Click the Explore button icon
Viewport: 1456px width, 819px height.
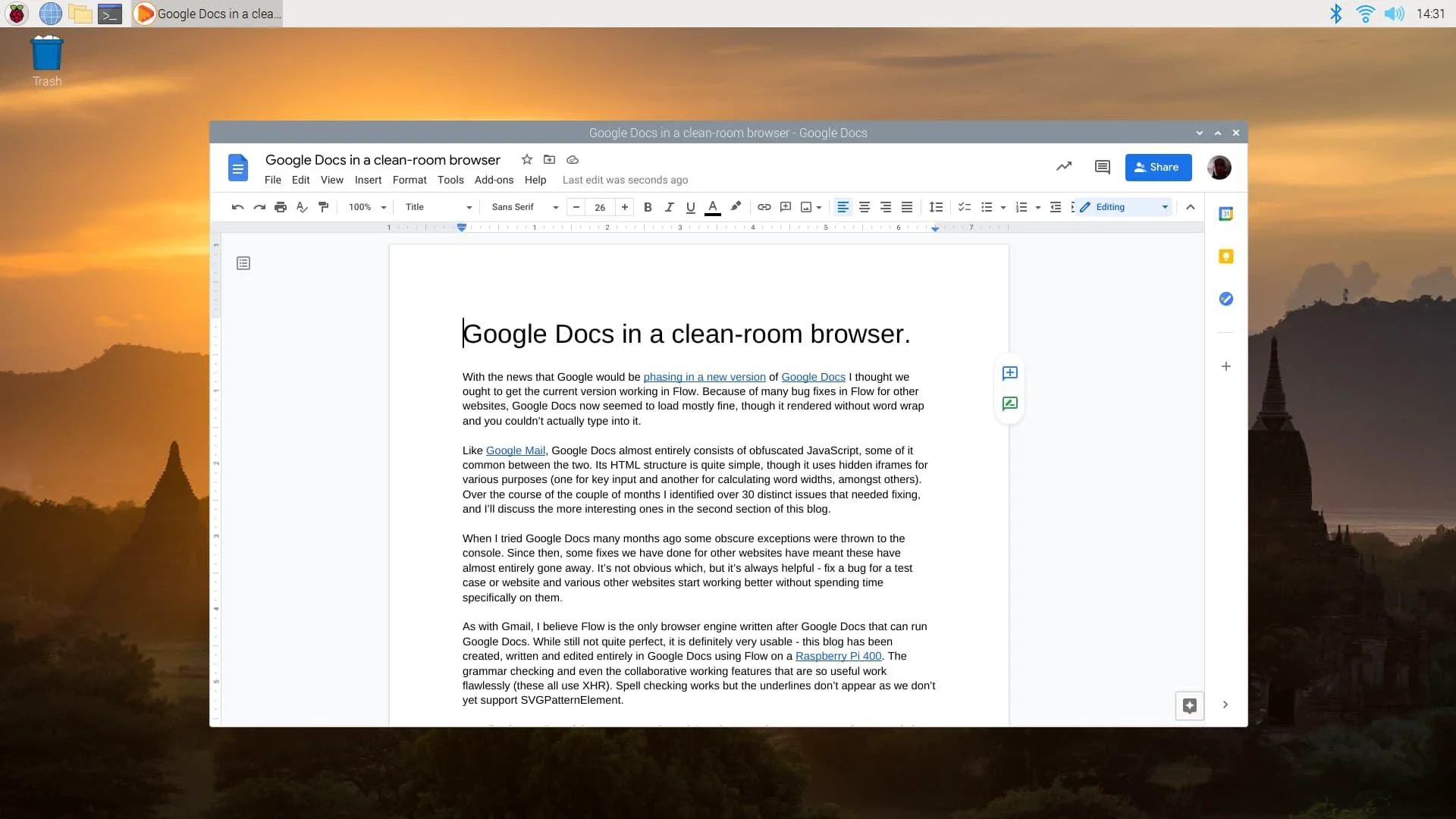pos(1189,706)
